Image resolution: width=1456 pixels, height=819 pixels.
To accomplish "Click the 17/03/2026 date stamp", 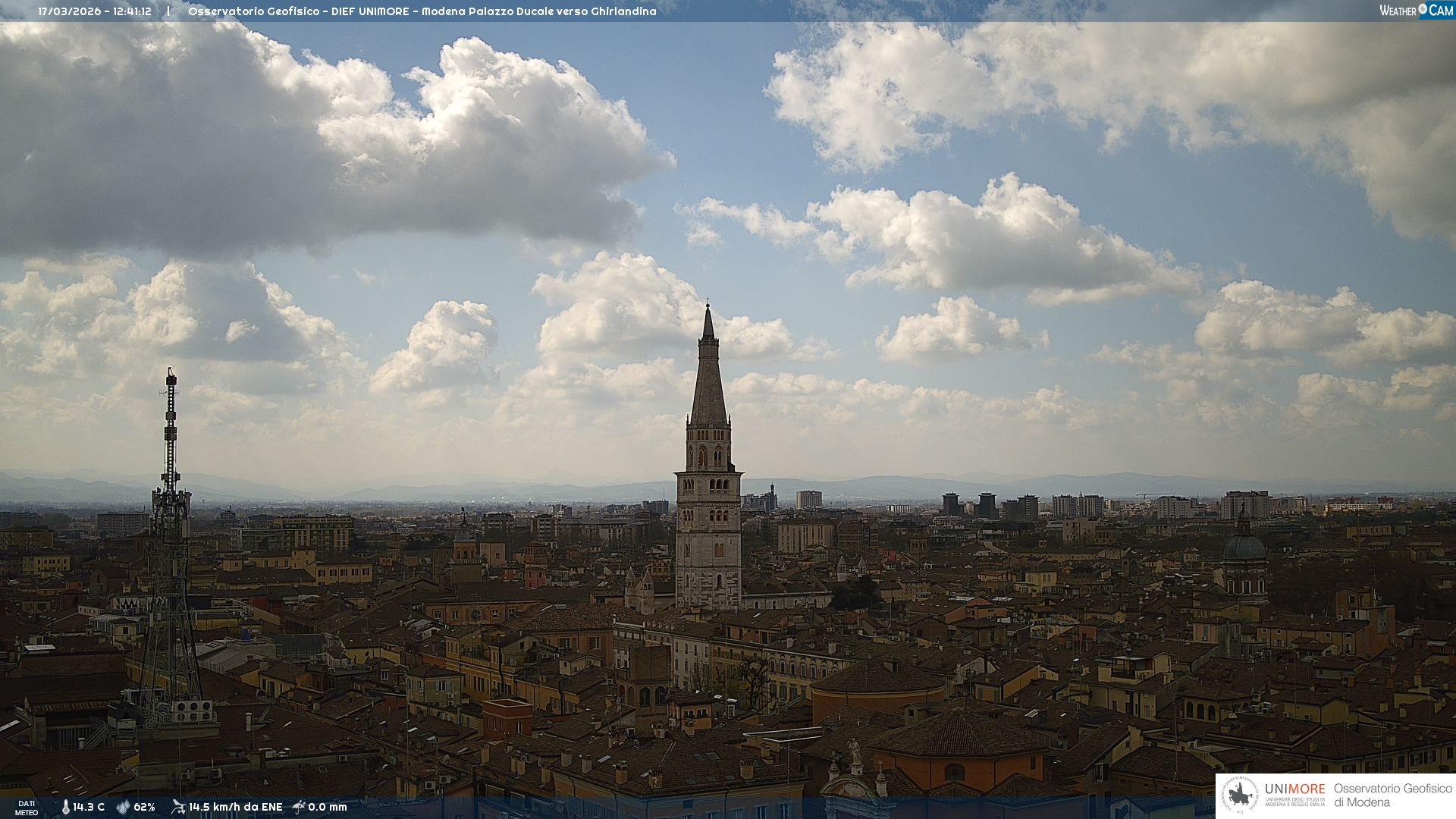I will pyautogui.click(x=70, y=11).
